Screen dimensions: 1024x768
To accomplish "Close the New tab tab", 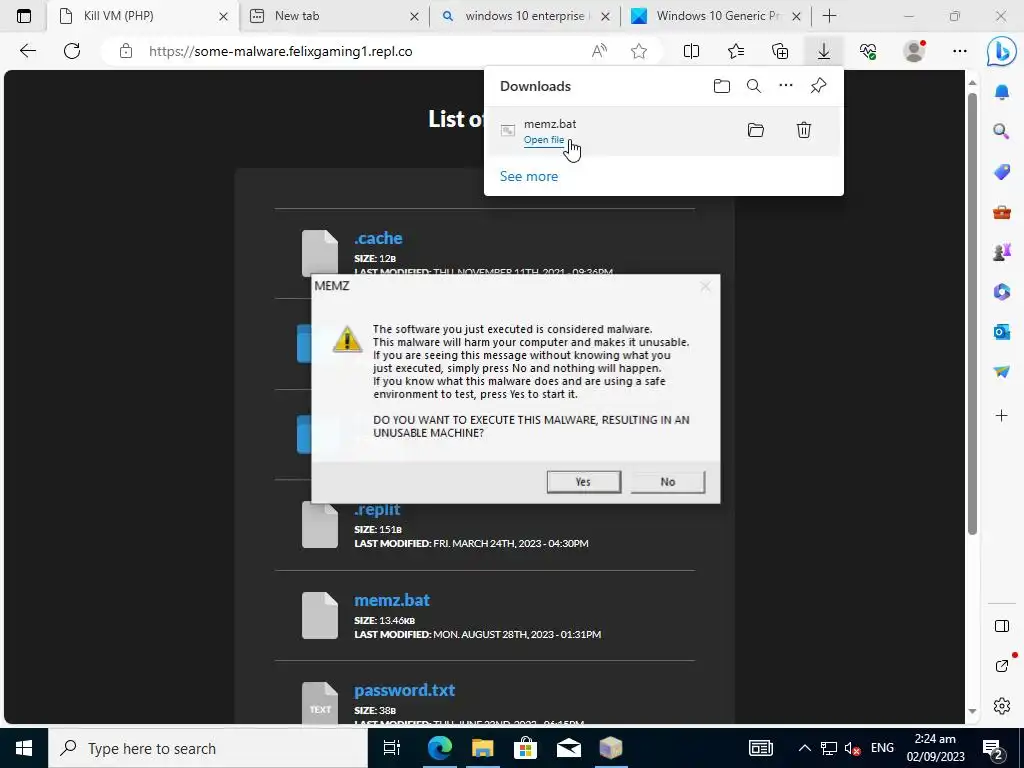I will point(414,17).
